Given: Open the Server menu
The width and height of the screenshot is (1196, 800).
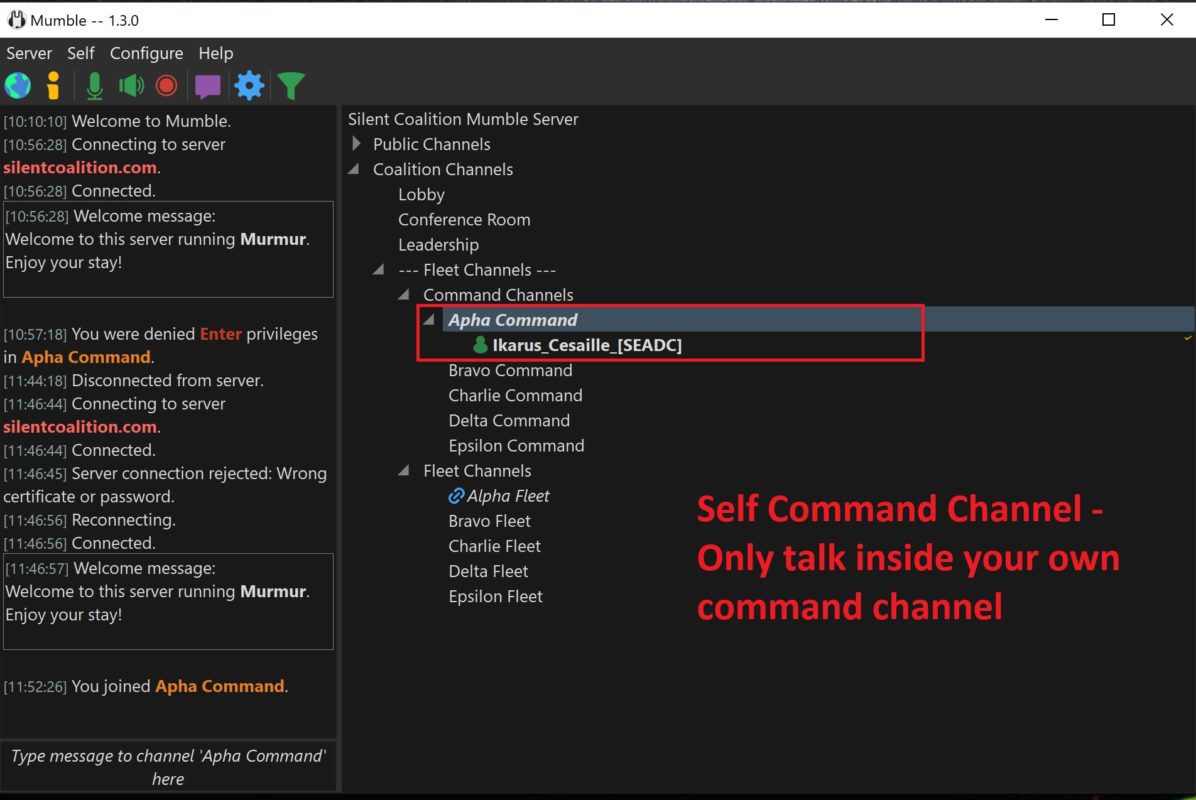Looking at the screenshot, I should [29, 53].
